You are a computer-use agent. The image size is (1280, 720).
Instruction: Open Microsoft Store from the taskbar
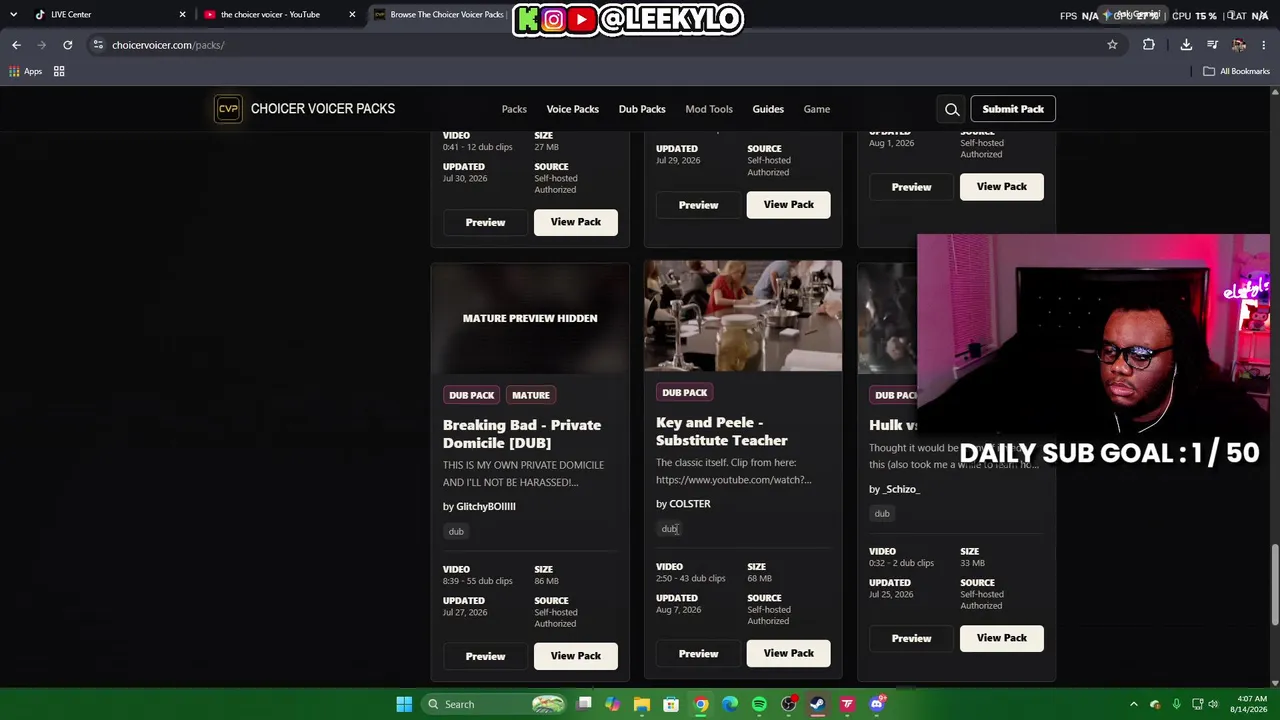671,704
